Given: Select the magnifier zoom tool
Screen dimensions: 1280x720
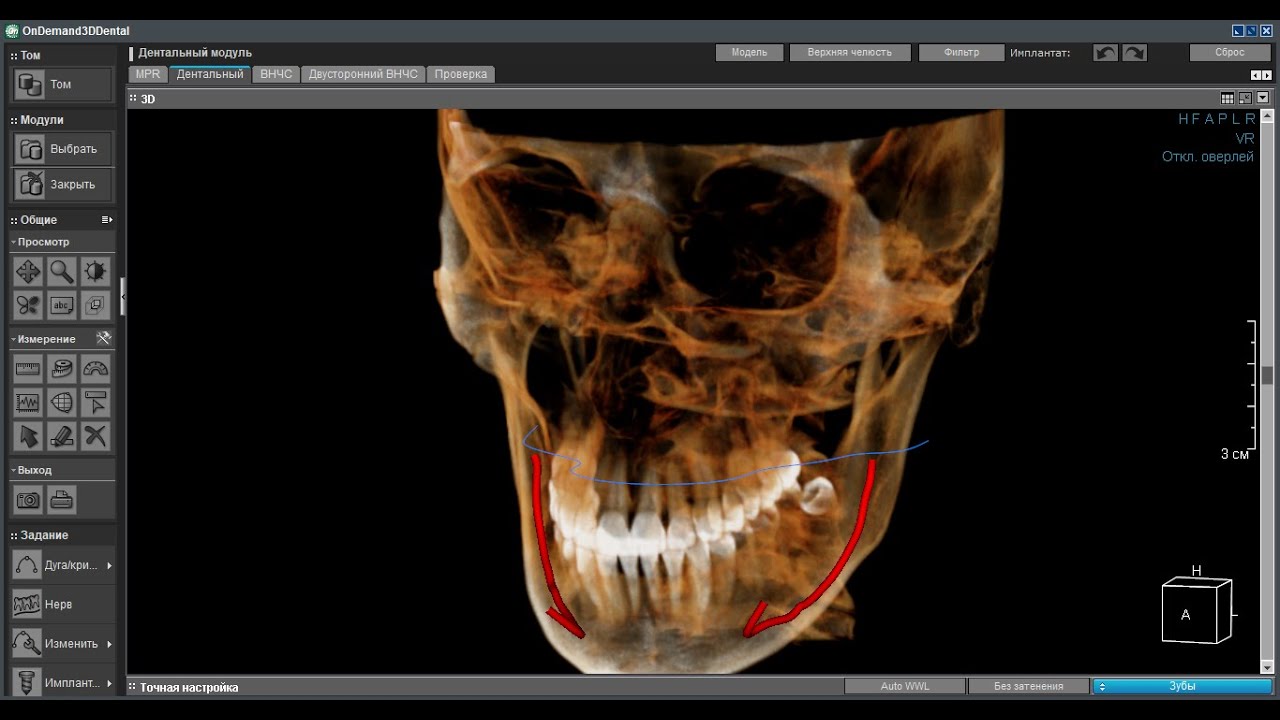Looking at the screenshot, I should [62, 272].
